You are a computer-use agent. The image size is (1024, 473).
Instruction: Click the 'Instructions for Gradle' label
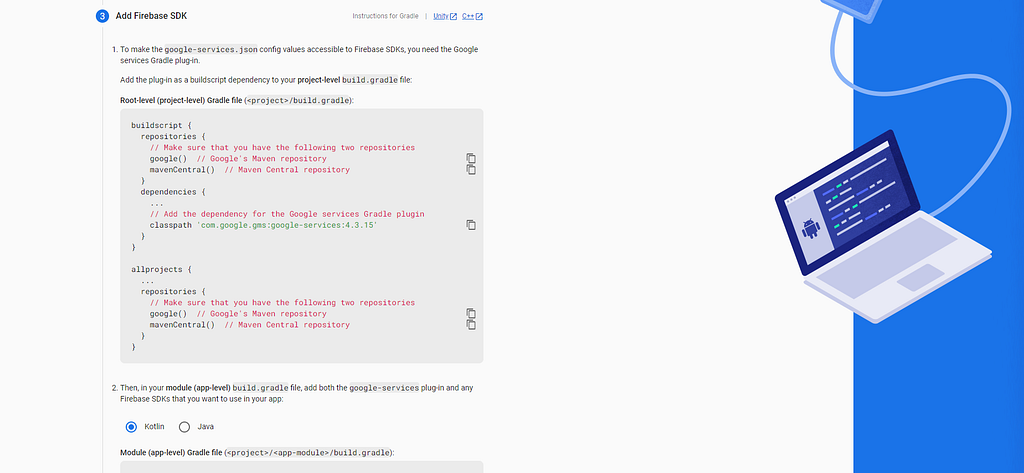click(x=385, y=16)
